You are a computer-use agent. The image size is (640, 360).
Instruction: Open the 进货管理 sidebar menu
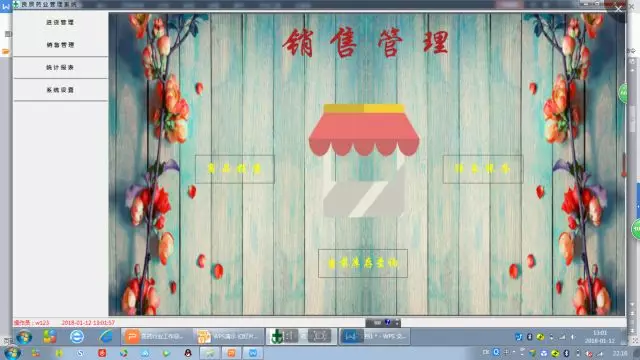click(60, 22)
